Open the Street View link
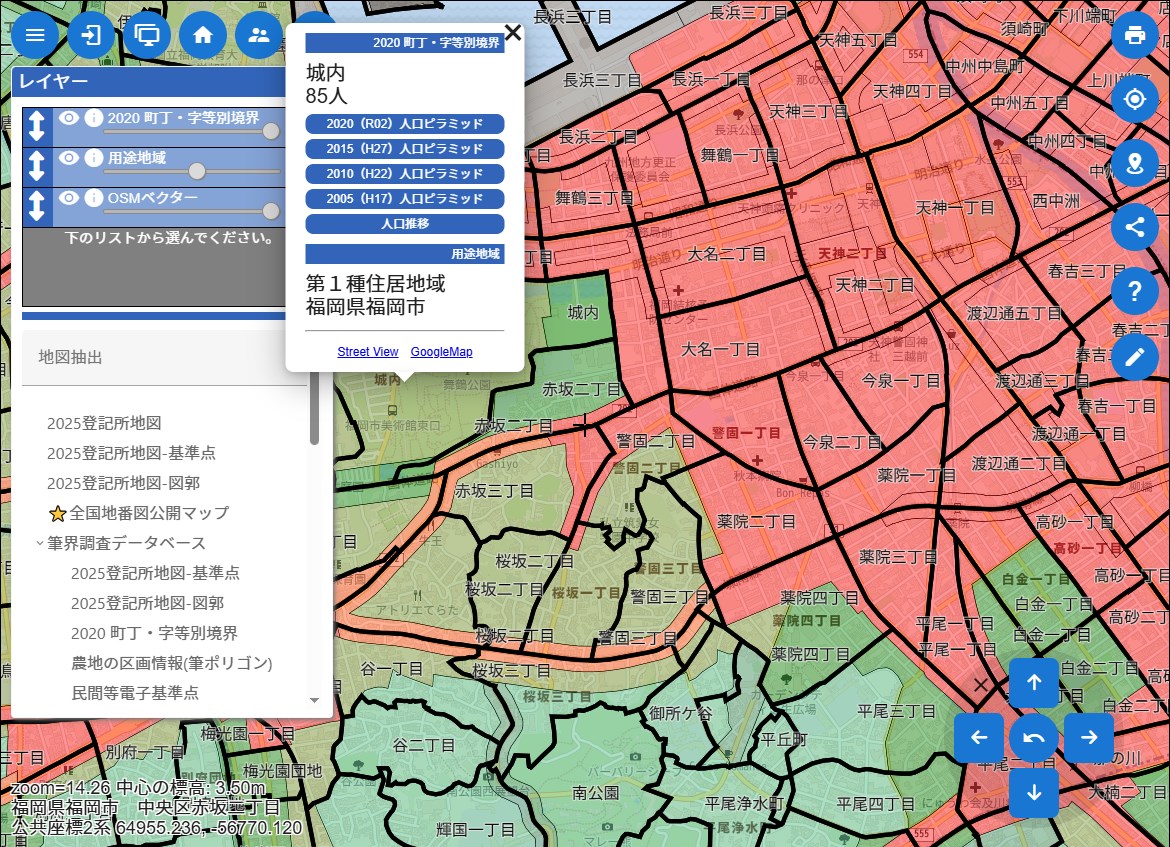Screen dimensions: 1170x847 [367, 352]
